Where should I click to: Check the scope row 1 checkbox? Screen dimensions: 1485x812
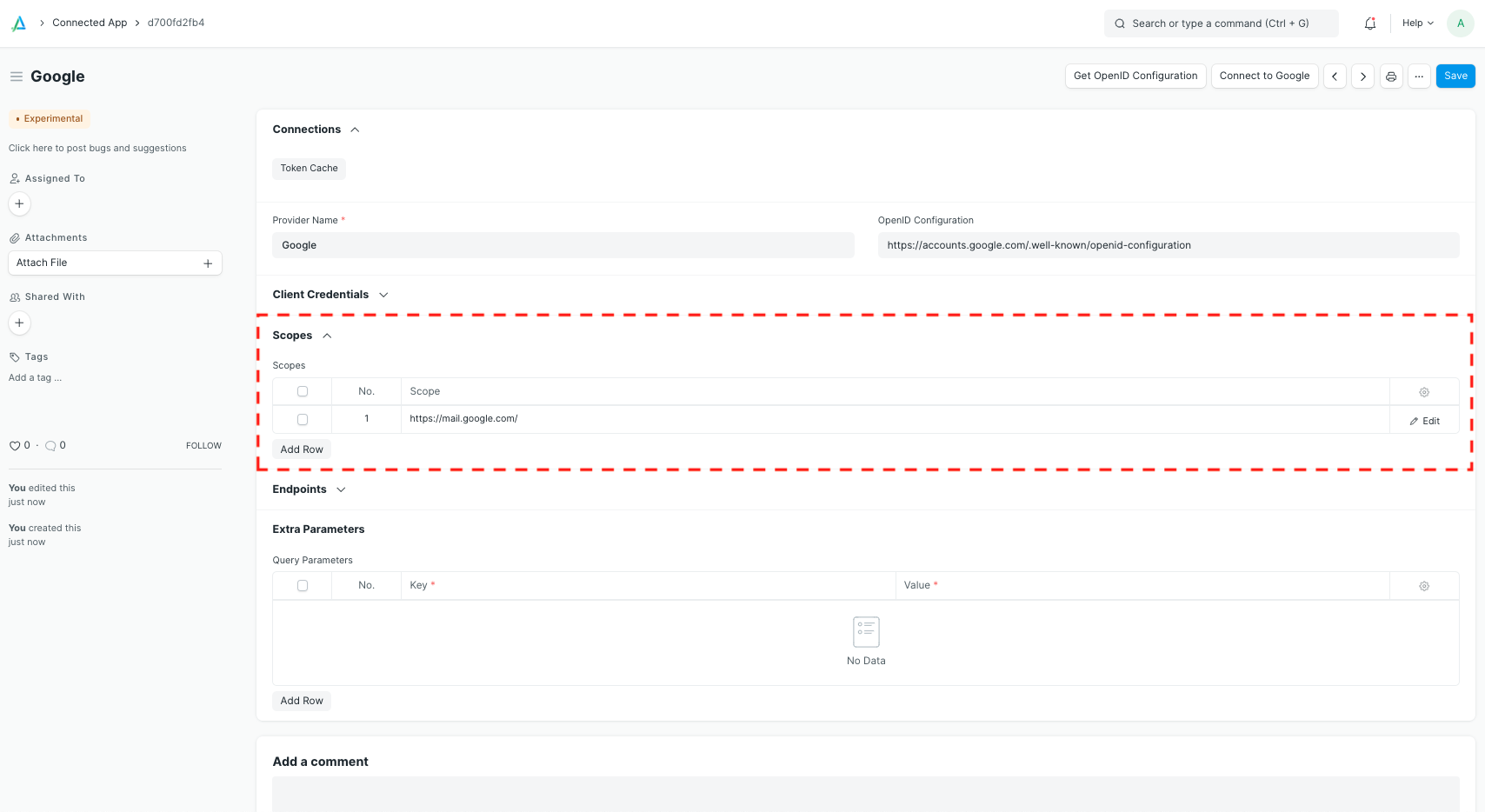tap(303, 420)
